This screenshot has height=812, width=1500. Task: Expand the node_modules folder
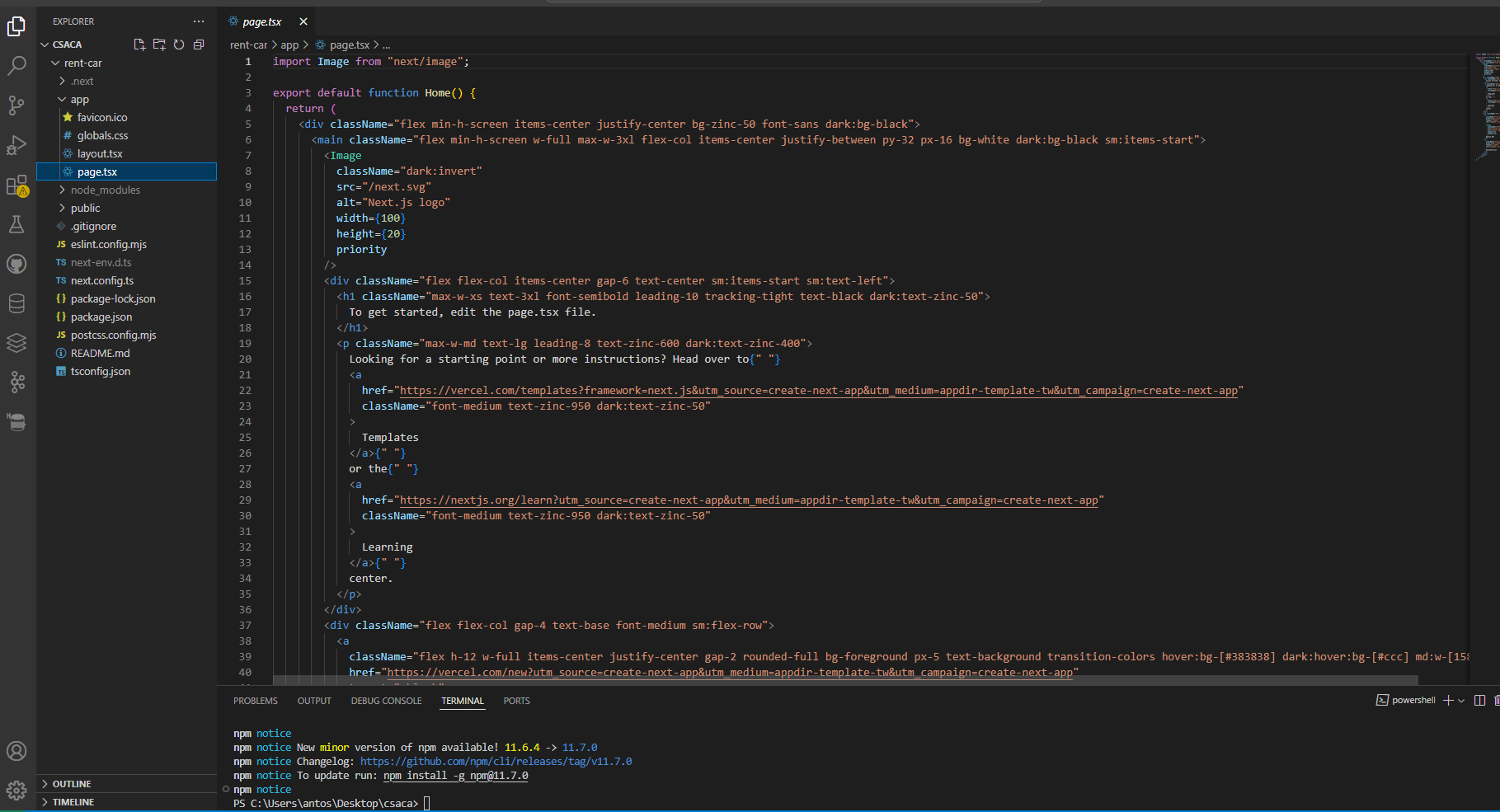(x=105, y=190)
